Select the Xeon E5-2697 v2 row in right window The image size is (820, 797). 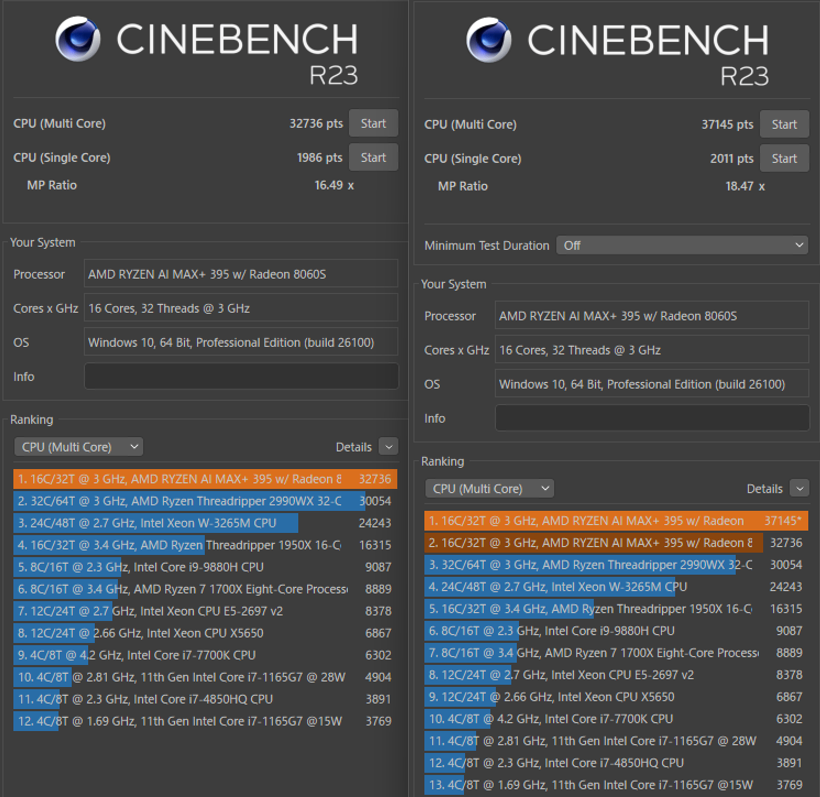click(616, 675)
